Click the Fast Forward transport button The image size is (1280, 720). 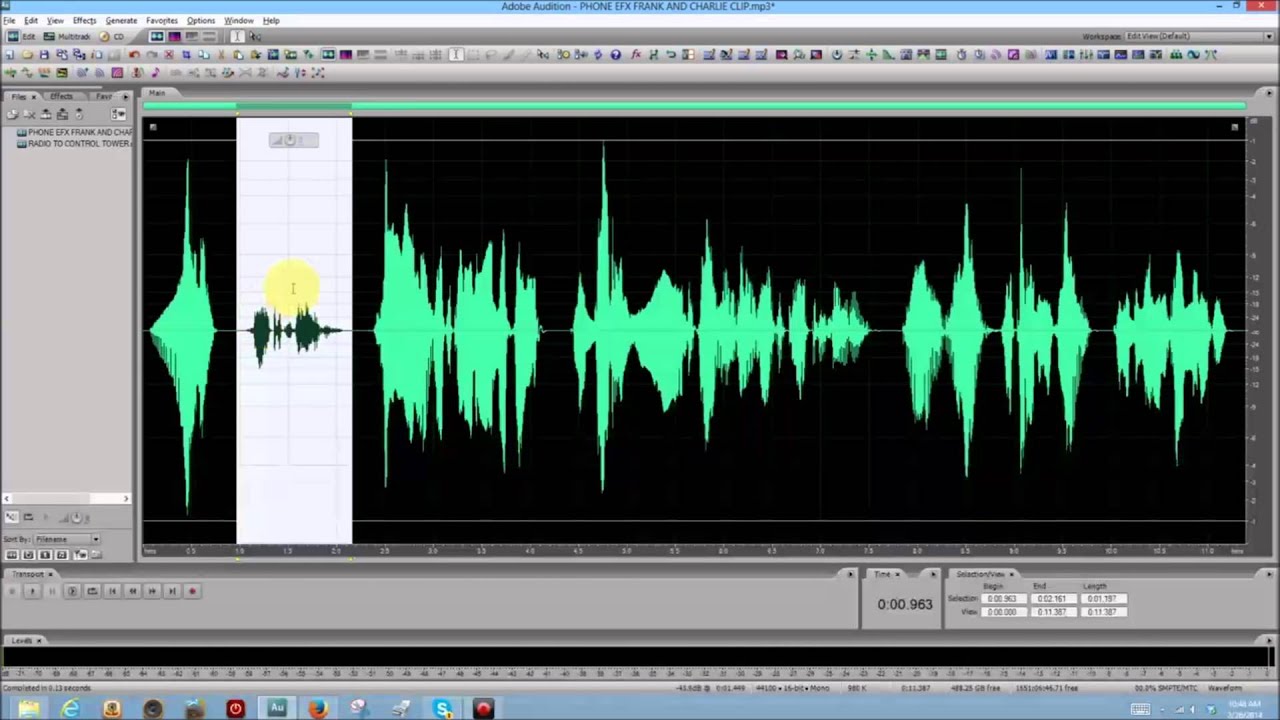[152, 591]
